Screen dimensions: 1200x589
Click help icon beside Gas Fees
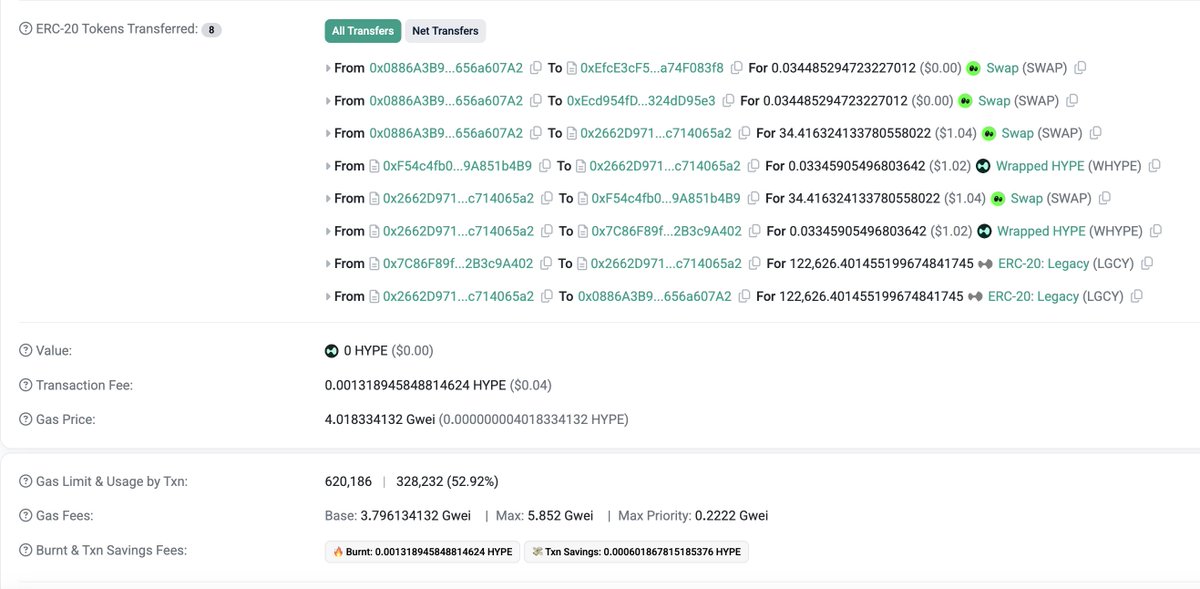(26, 516)
